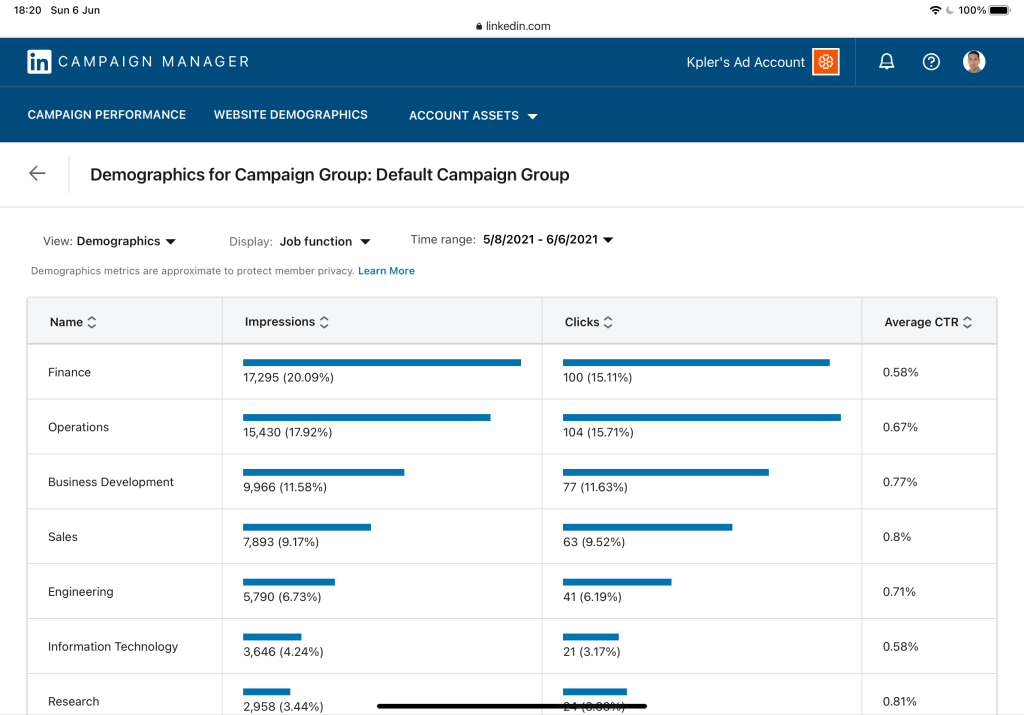This screenshot has width=1024, height=715.
Task: Go back using the left arrow
Action: 37,174
